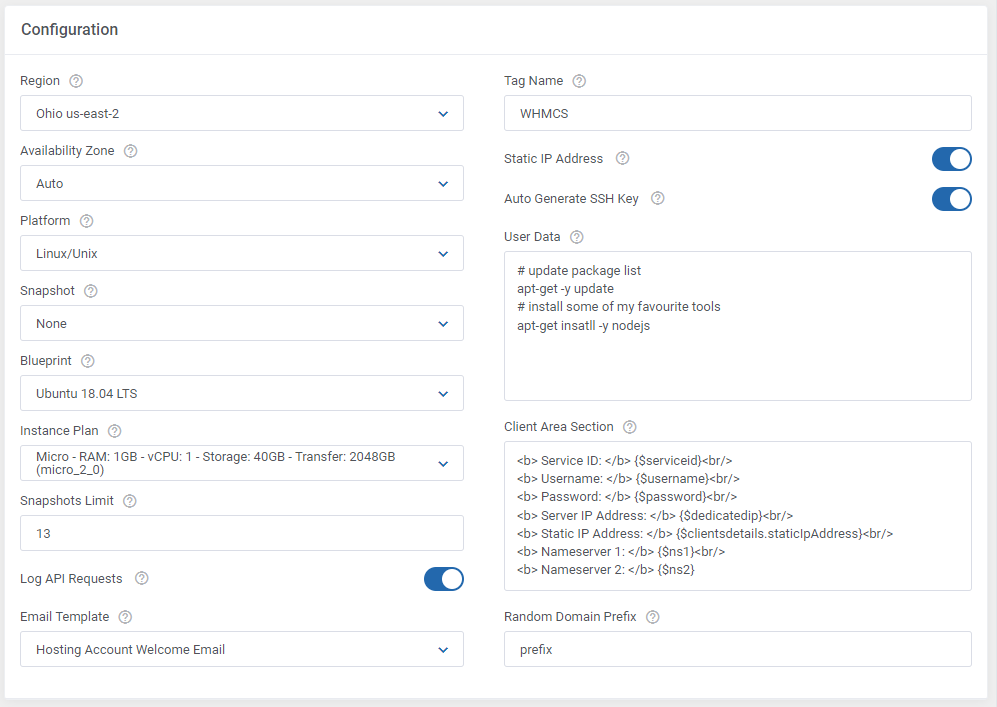
Task: Disable the Static IP Address toggle
Action: [x=951, y=159]
